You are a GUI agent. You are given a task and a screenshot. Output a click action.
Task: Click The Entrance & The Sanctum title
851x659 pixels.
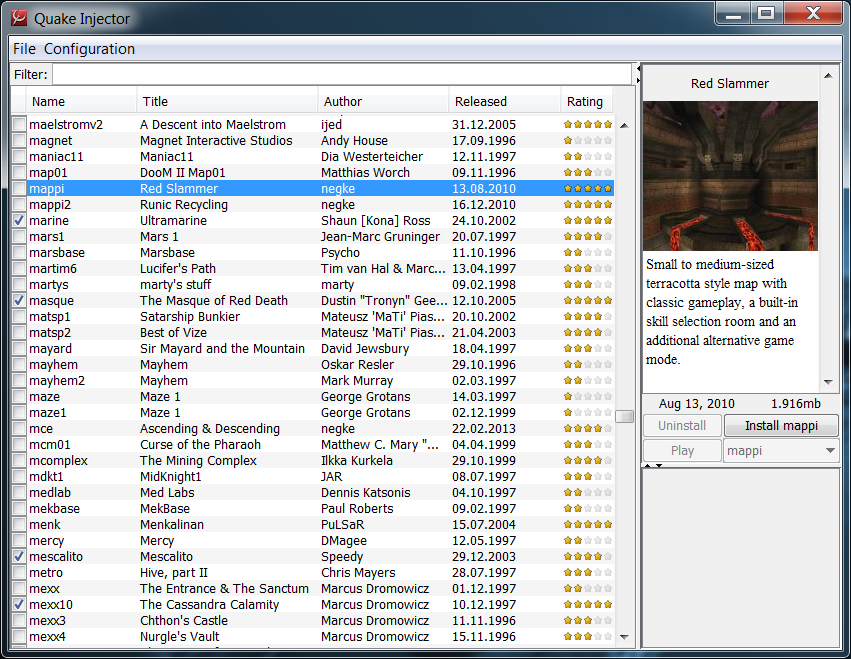224,588
